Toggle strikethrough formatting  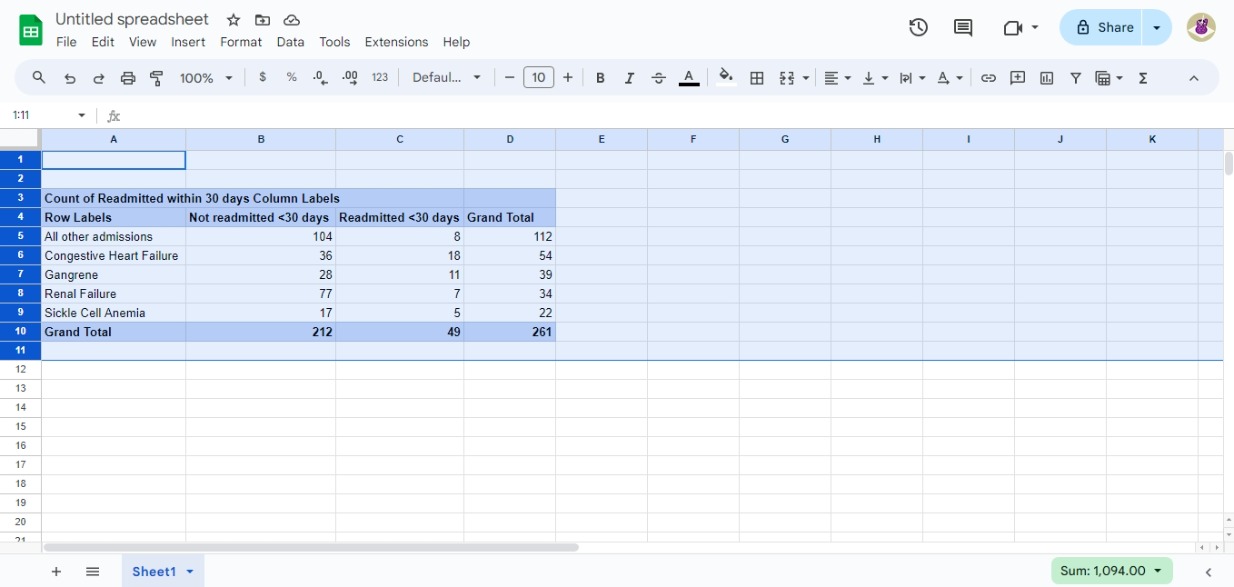(659, 77)
